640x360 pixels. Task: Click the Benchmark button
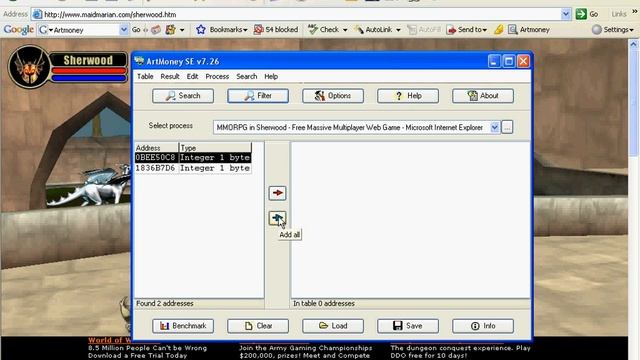point(183,326)
